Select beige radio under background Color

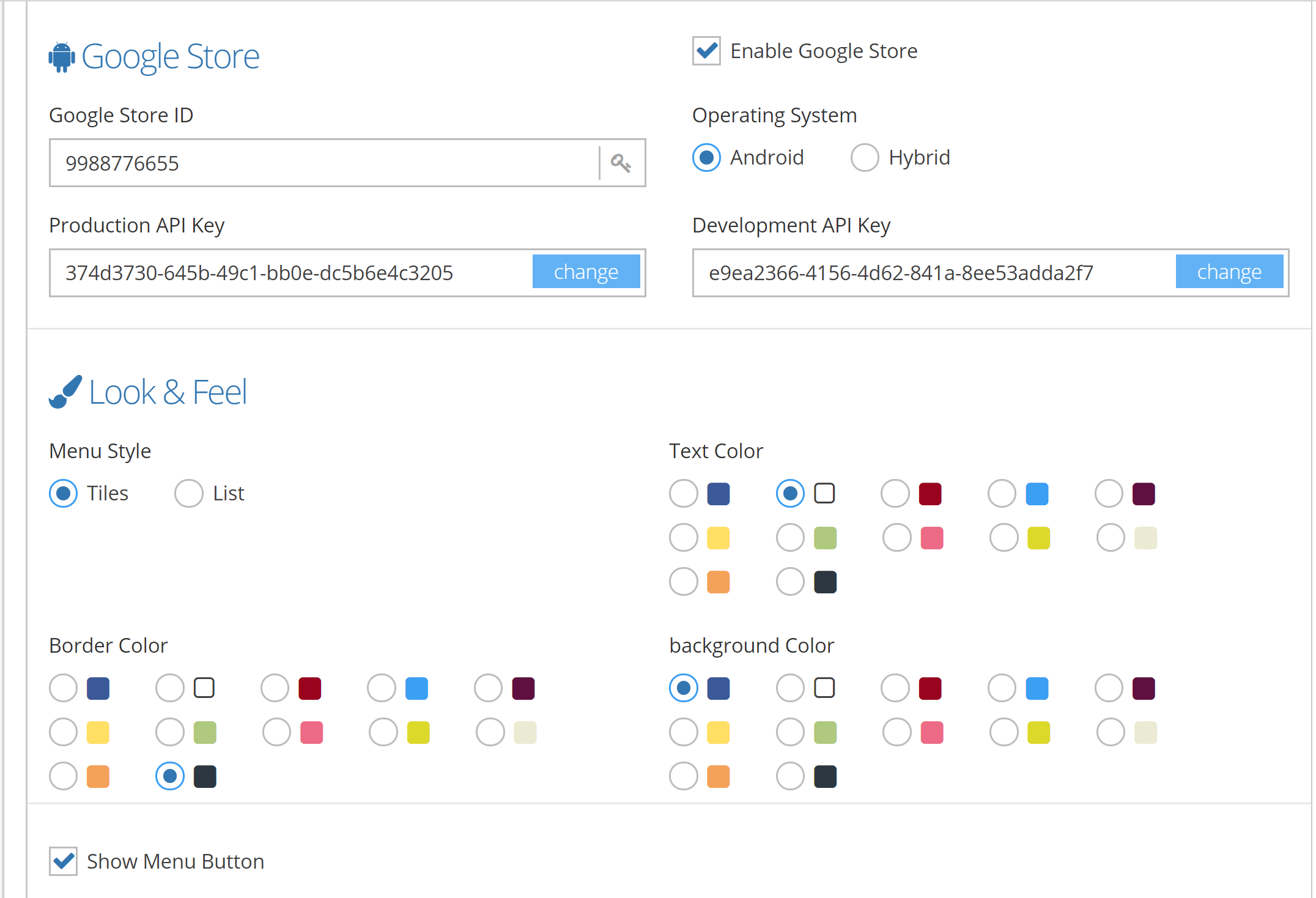(x=1111, y=732)
